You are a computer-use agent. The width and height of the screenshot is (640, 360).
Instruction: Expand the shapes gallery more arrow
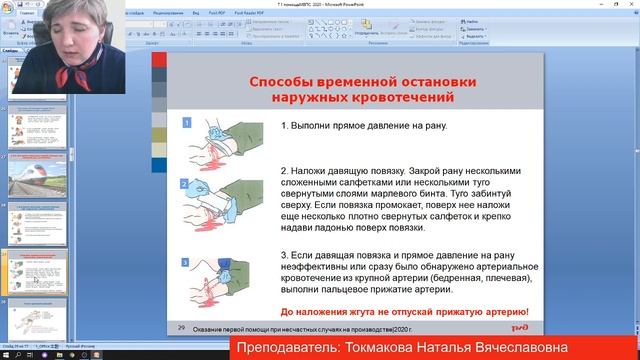pos(351,36)
